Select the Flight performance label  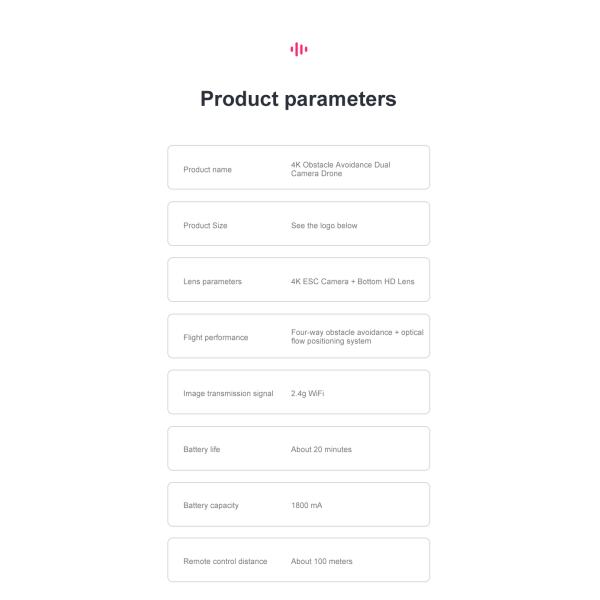coord(215,338)
